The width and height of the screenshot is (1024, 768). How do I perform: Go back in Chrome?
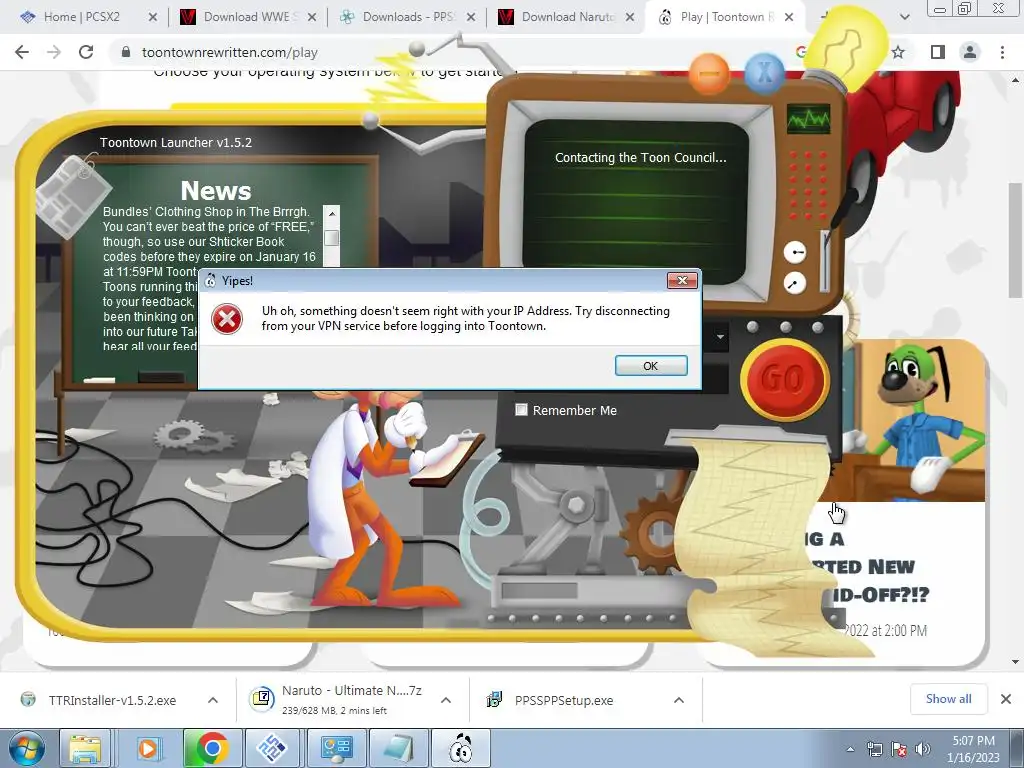(22, 52)
